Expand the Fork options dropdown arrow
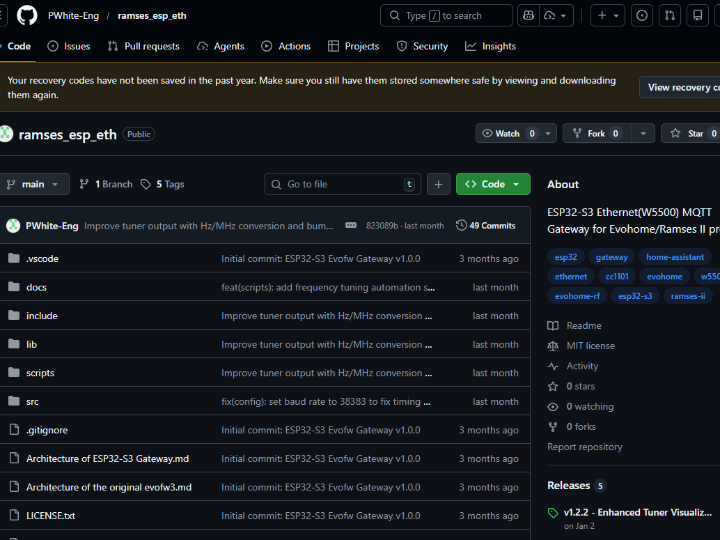Viewport: 720px width, 540px height. [x=643, y=134]
